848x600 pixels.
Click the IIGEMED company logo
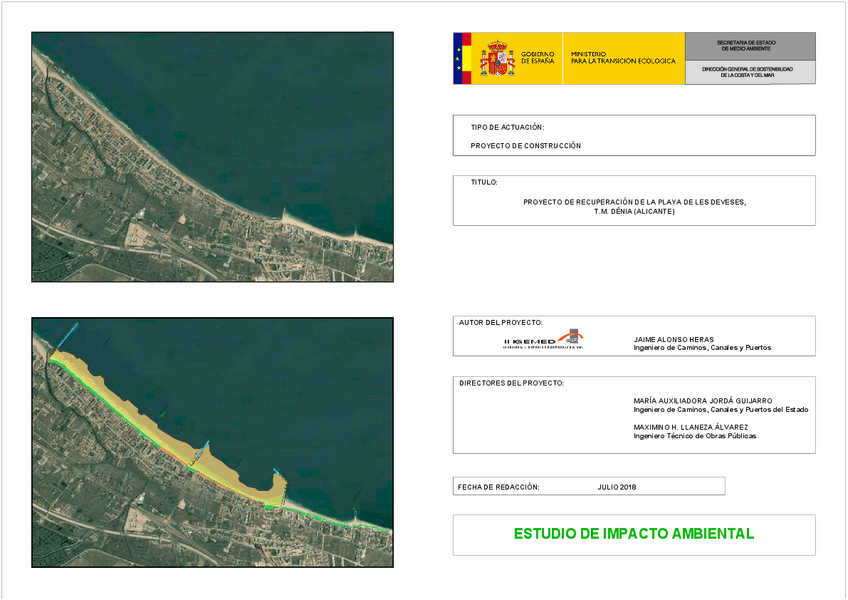544,339
